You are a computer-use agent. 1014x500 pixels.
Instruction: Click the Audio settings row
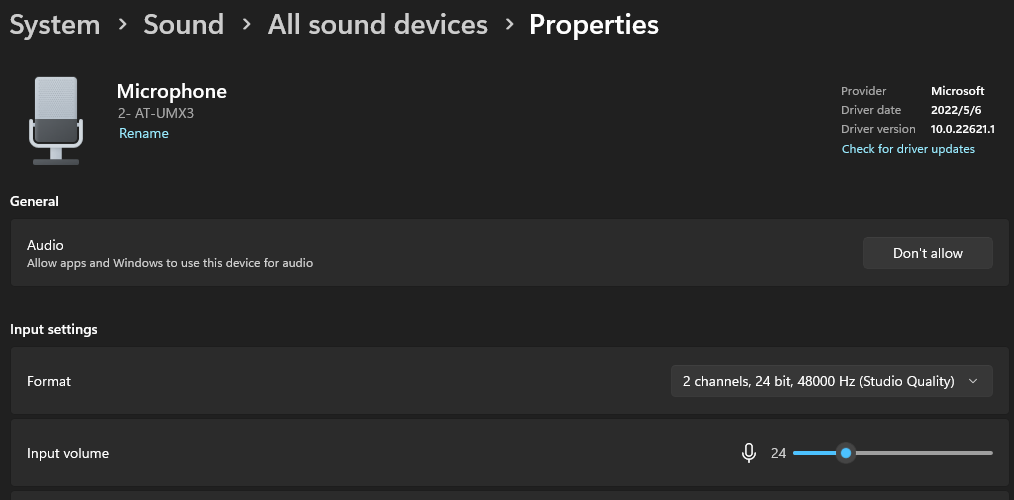(x=510, y=253)
